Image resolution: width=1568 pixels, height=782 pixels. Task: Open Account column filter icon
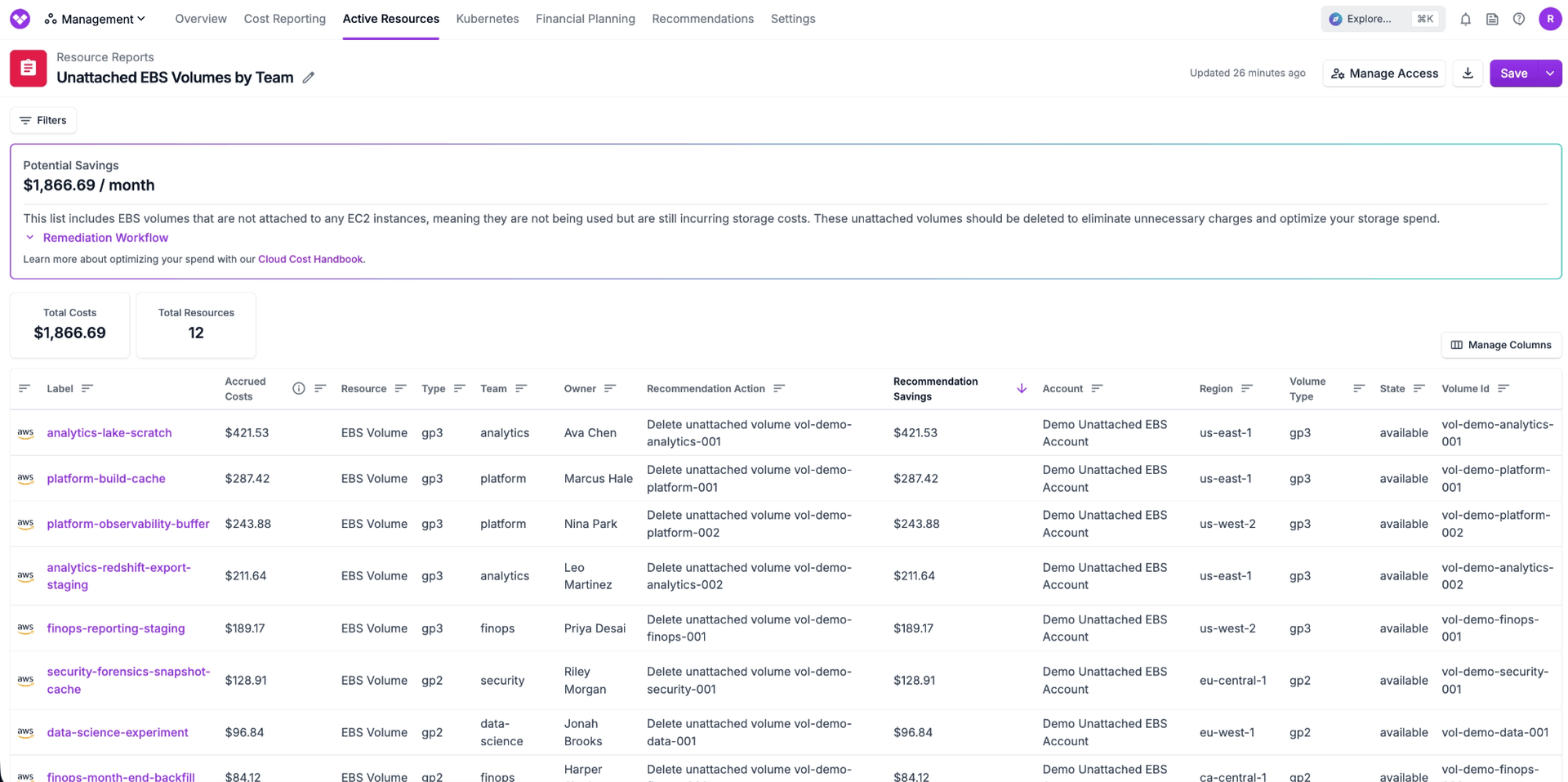click(x=1097, y=388)
